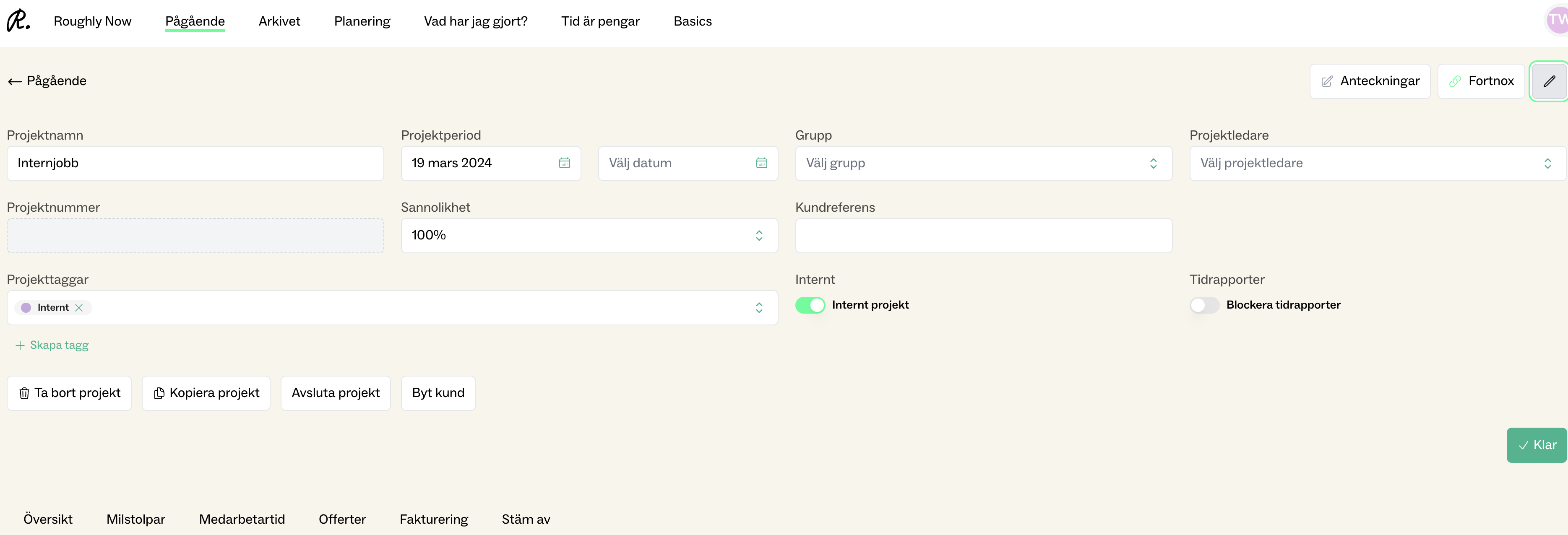
Task: Open the Fakturering tab
Action: tap(433, 519)
